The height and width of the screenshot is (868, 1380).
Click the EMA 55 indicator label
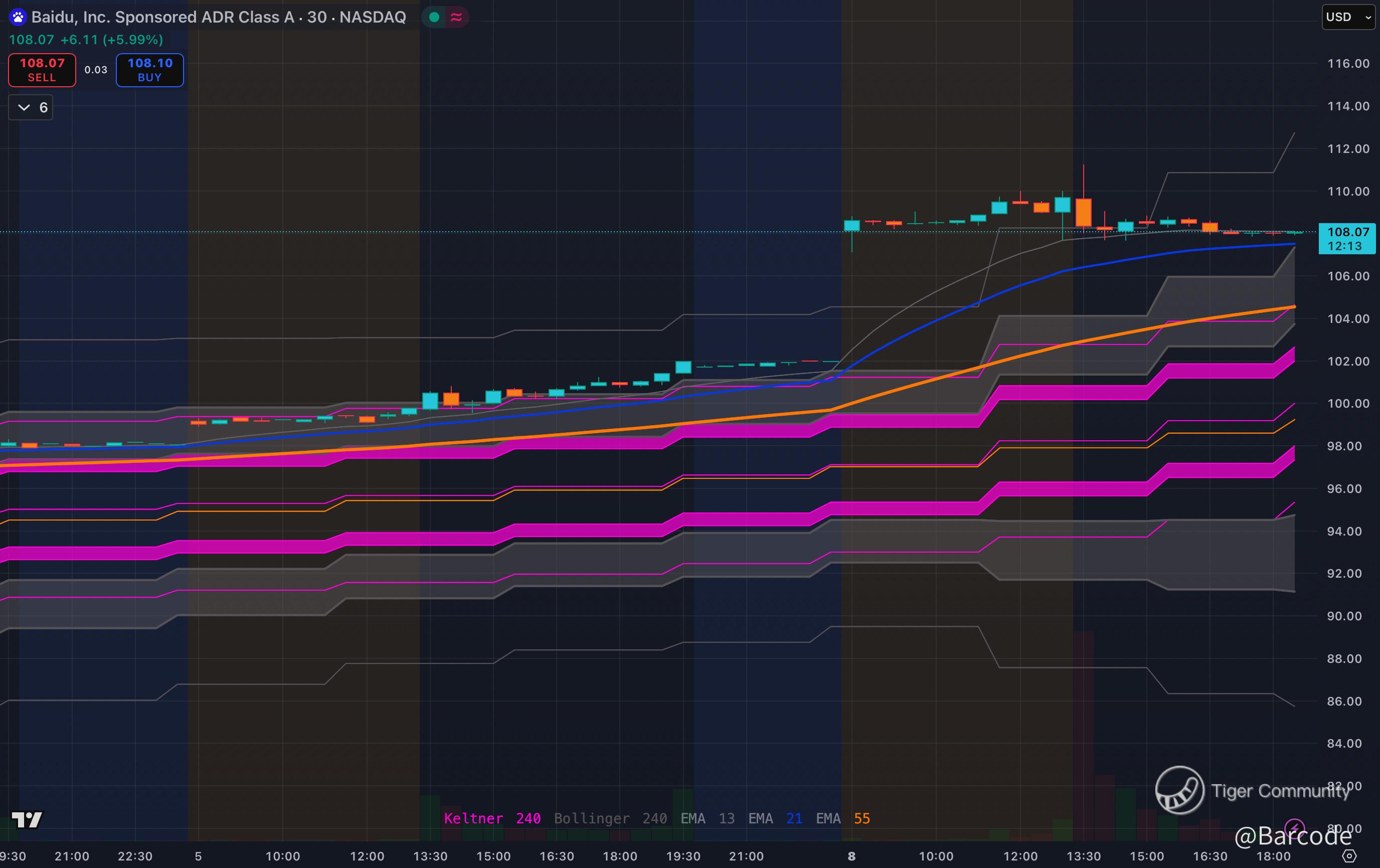[842, 818]
